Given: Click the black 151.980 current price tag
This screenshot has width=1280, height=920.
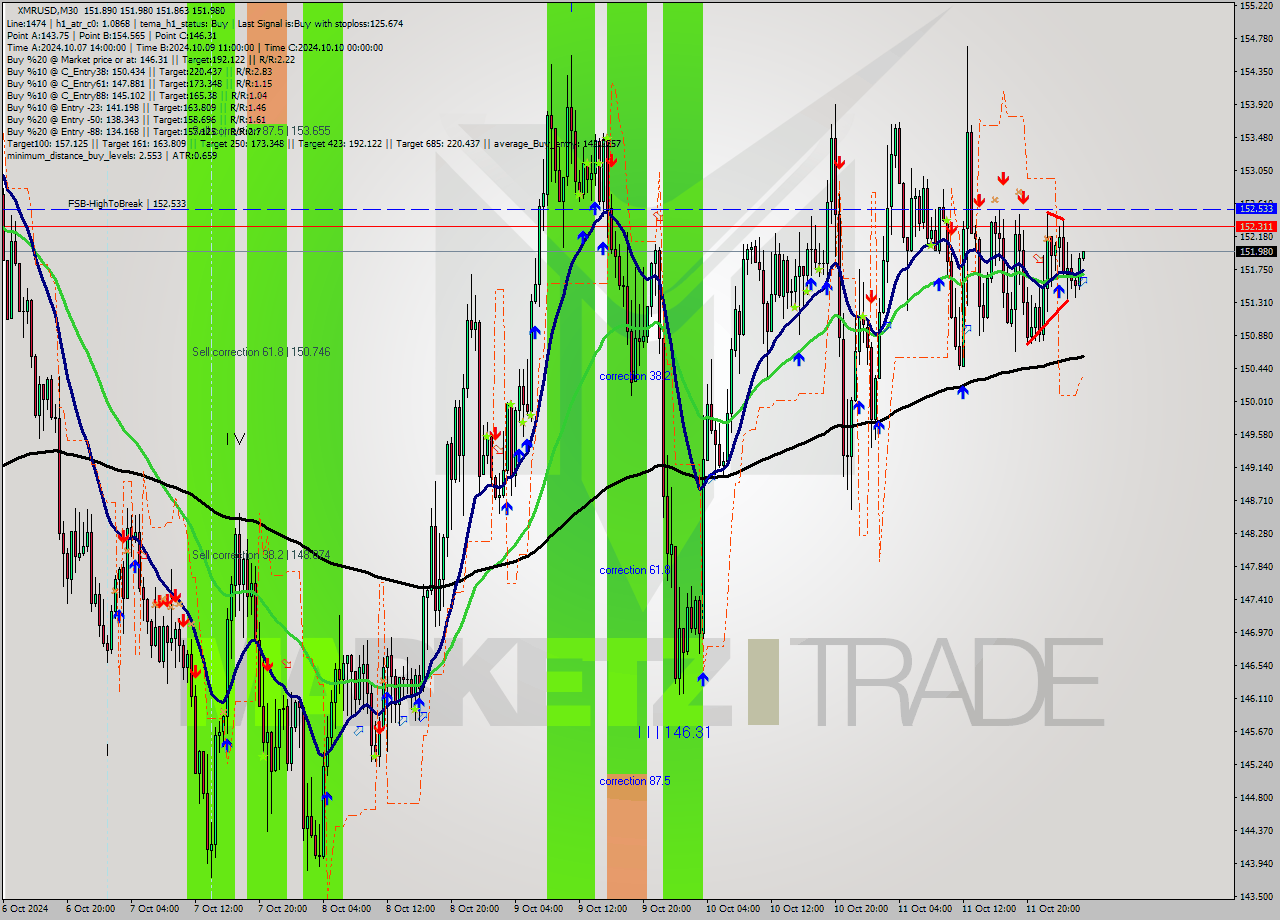Looking at the screenshot, I should coord(1255,251).
